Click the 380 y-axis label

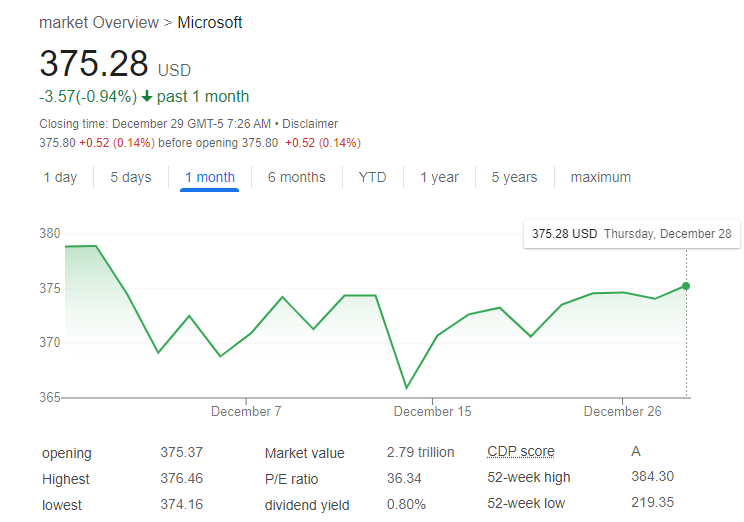point(50,233)
